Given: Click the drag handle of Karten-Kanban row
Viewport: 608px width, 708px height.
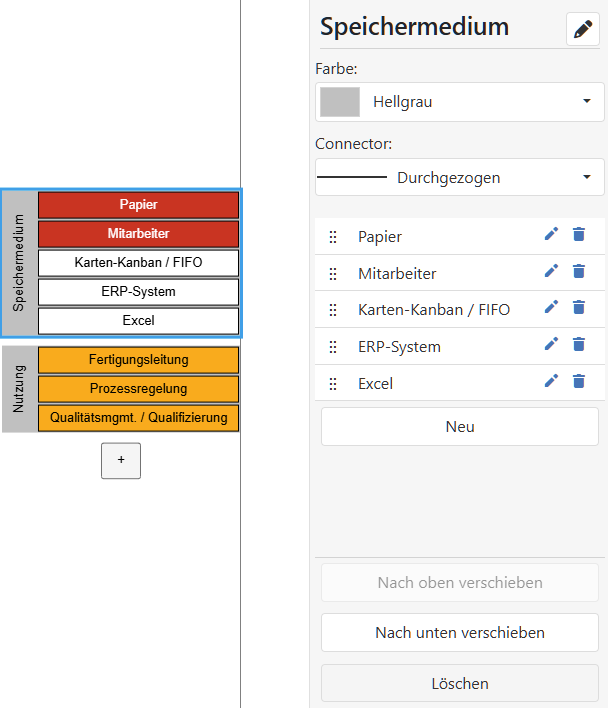Looking at the screenshot, I should (x=333, y=310).
